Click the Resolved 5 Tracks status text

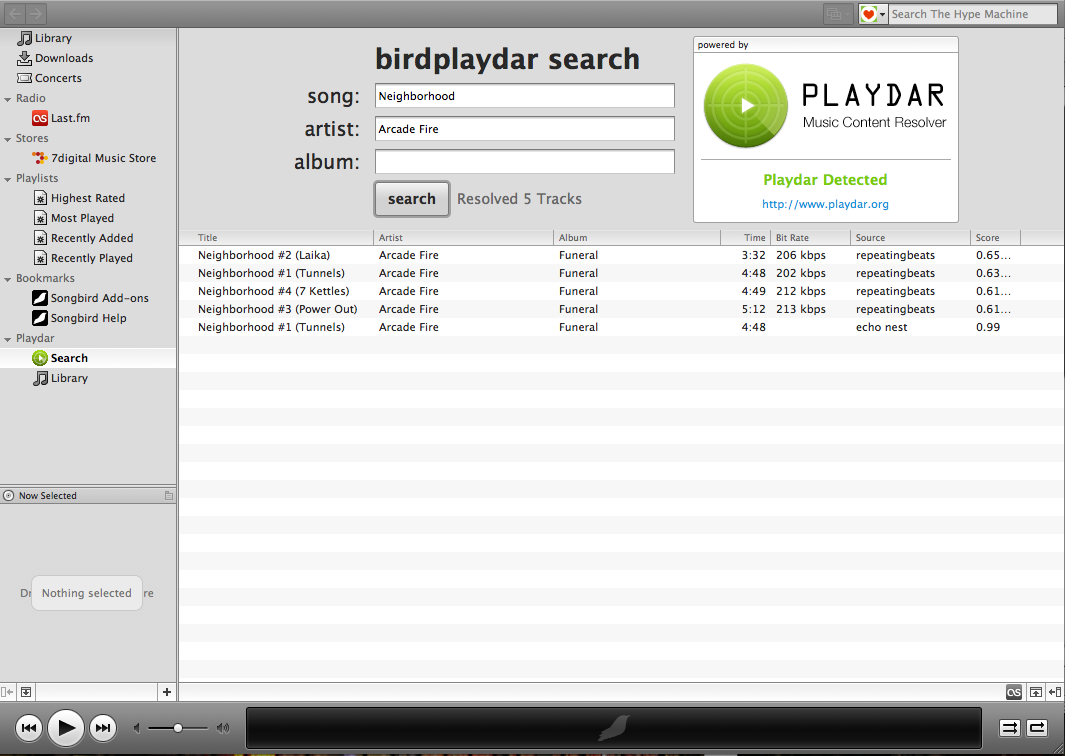pos(519,199)
